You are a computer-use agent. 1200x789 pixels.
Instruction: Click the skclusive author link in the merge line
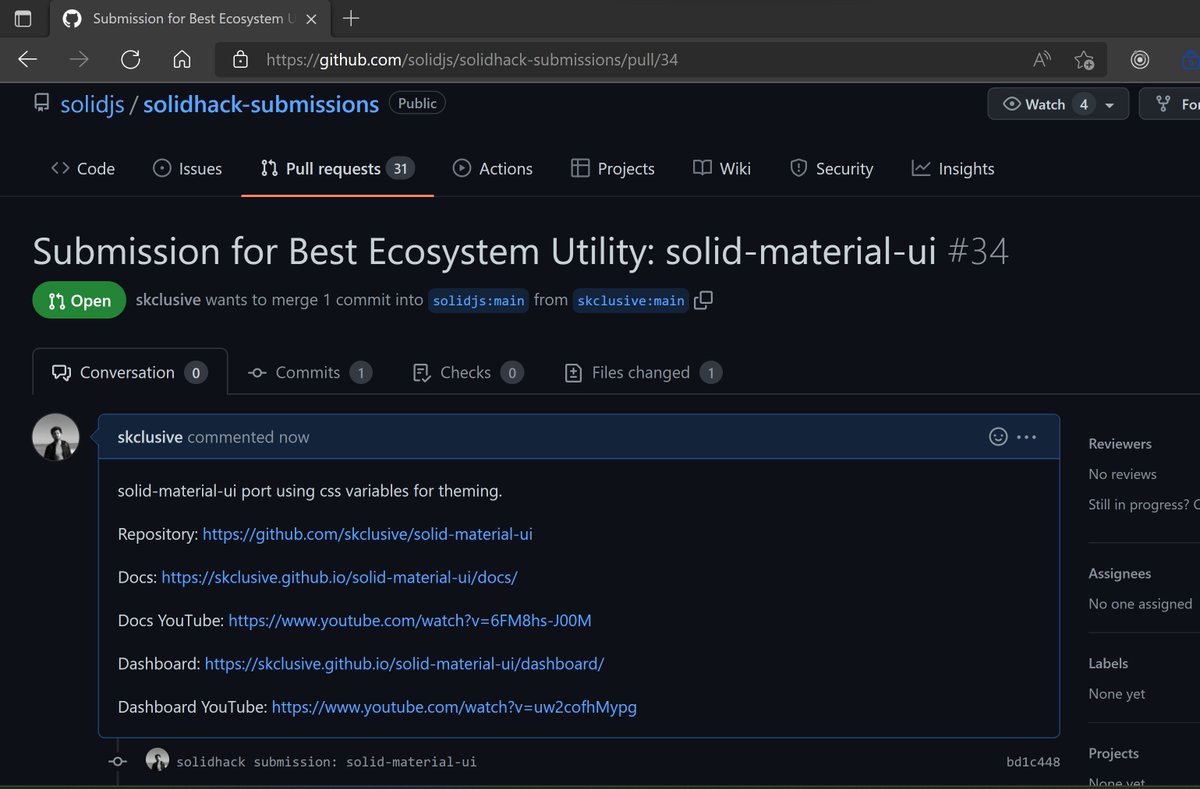click(168, 300)
